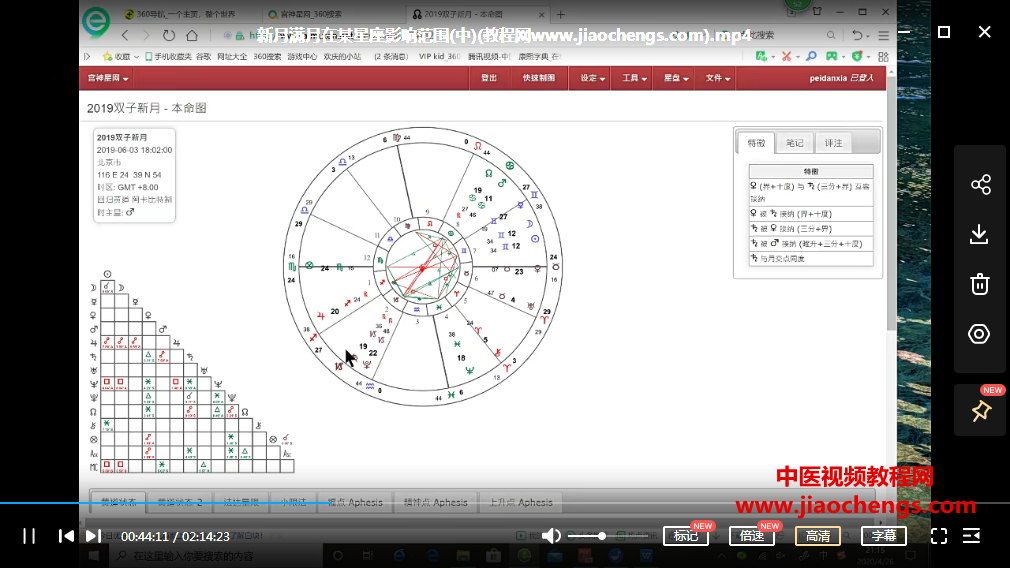This screenshot has height=568, width=1010.
Task: Open the playlist panel icon
Action: click(x=971, y=536)
